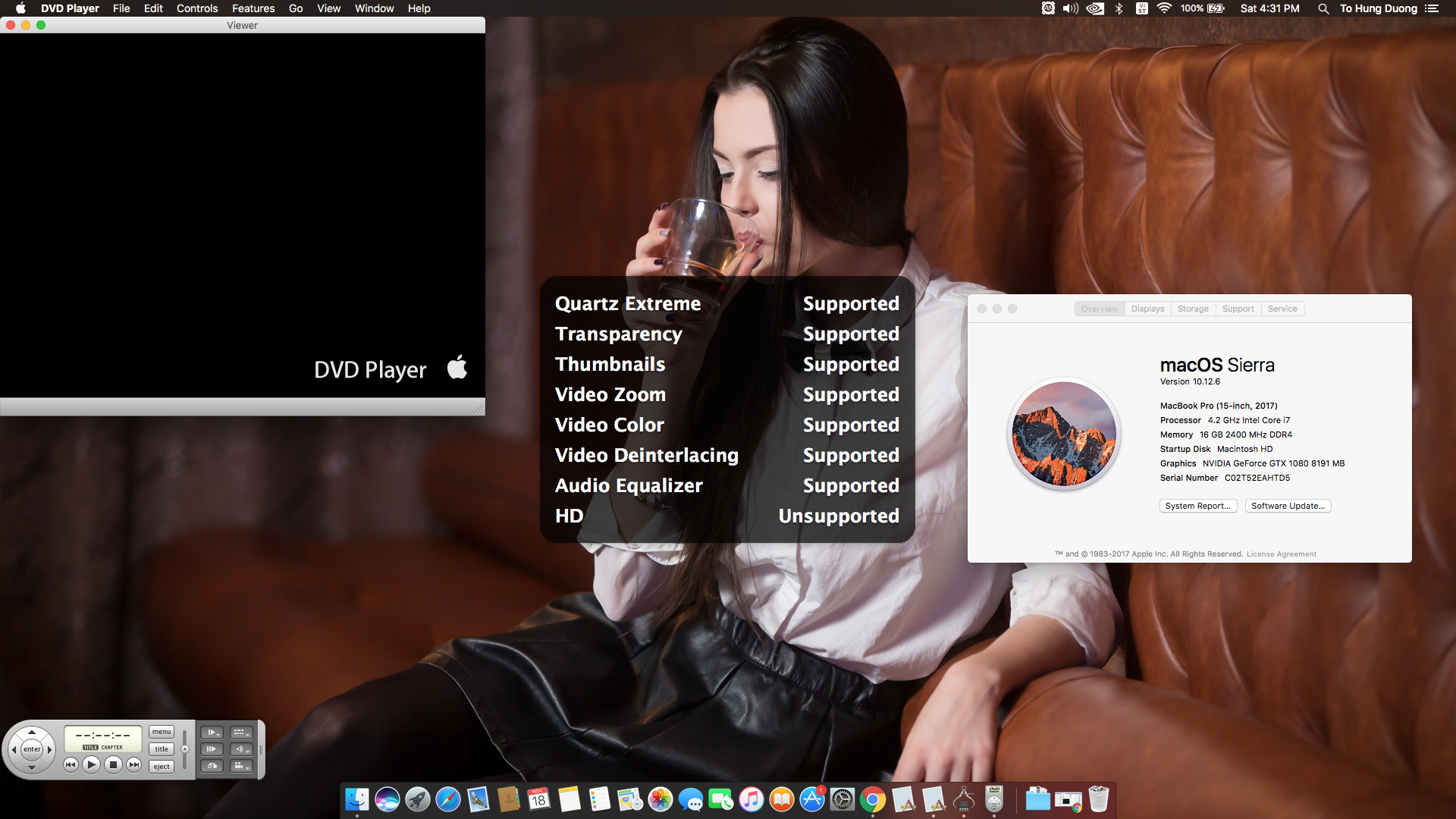This screenshot has width=1456, height=819.
Task: Open Photos from the Dock
Action: tap(661, 799)
